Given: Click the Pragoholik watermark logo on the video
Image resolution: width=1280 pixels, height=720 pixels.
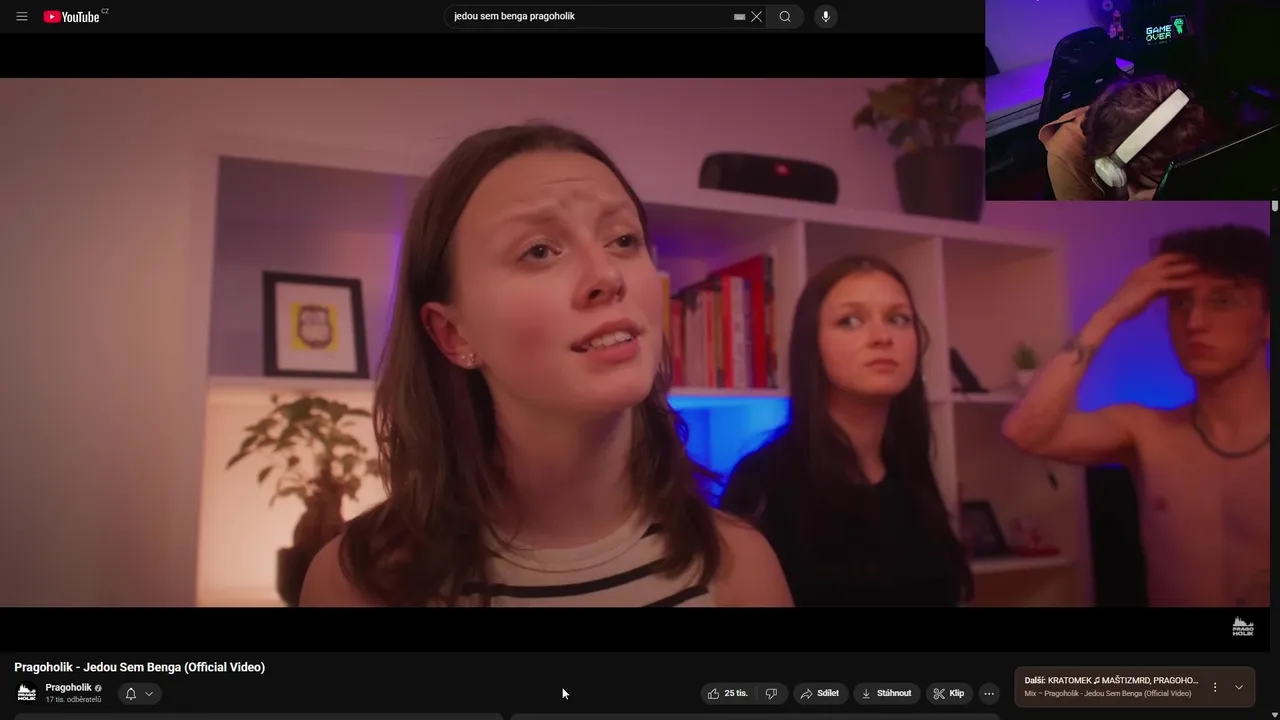Looking at the screenshot, I should pyautogui.click(x=1242, y=627).
